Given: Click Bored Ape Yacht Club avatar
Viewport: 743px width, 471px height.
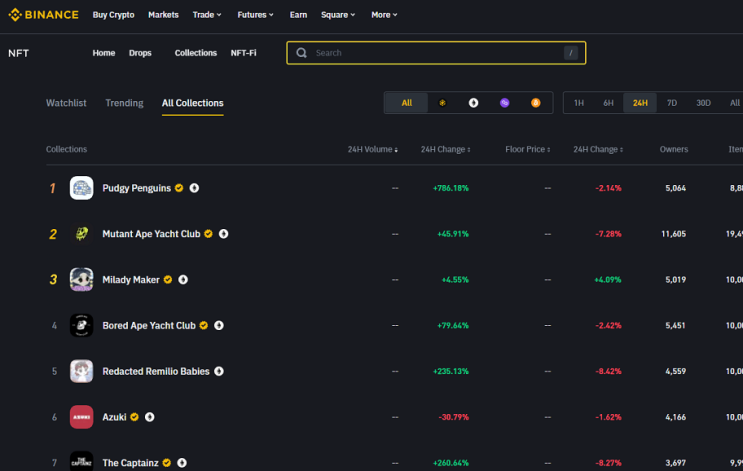Looking at the screenshot, I should [82, 326].
